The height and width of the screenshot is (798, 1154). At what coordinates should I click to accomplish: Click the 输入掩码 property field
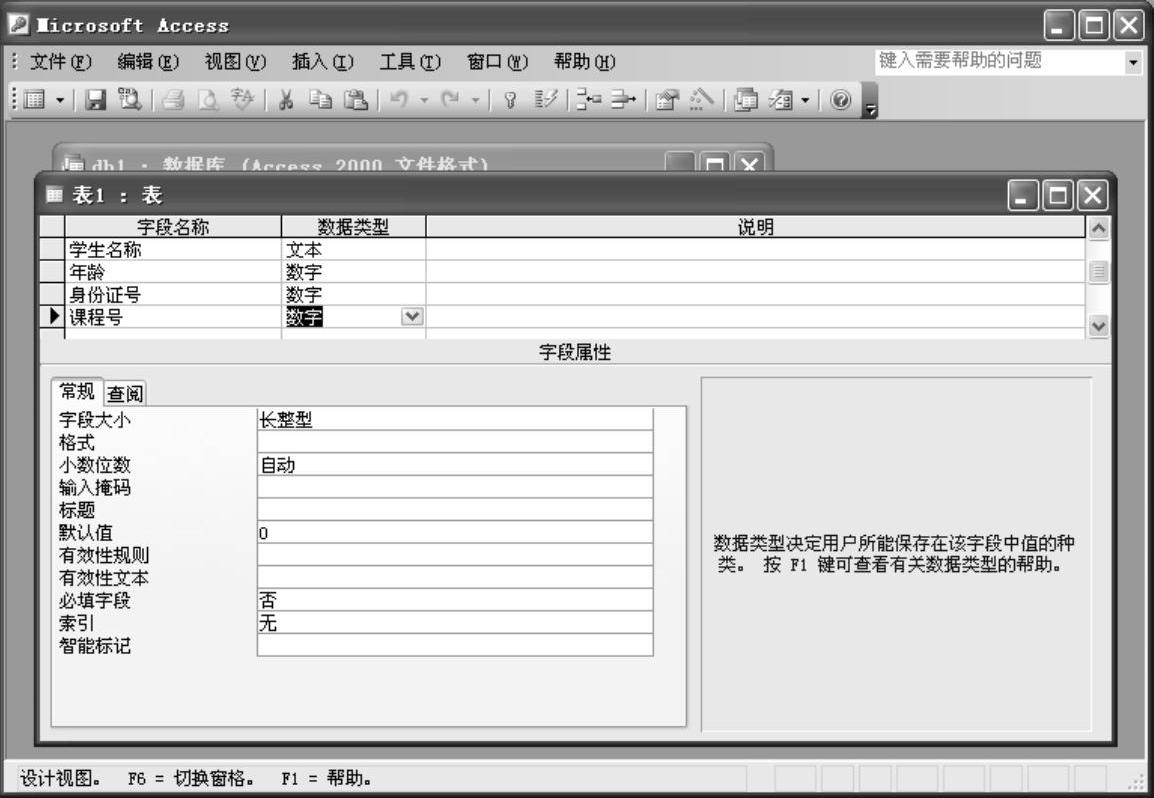pyautogui.click(x=455, y=487)
